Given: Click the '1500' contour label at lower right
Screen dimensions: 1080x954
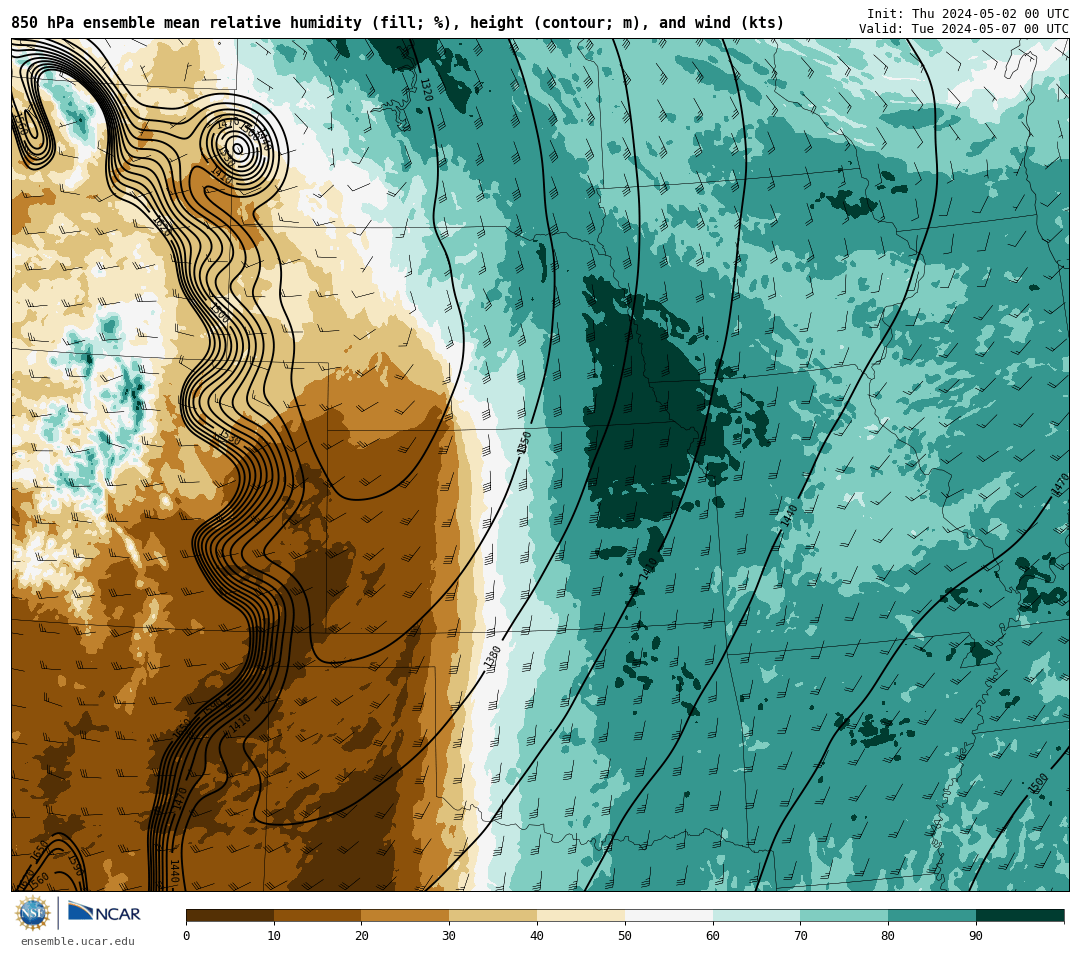Looking at the screenshot, I should [1038, 784].
